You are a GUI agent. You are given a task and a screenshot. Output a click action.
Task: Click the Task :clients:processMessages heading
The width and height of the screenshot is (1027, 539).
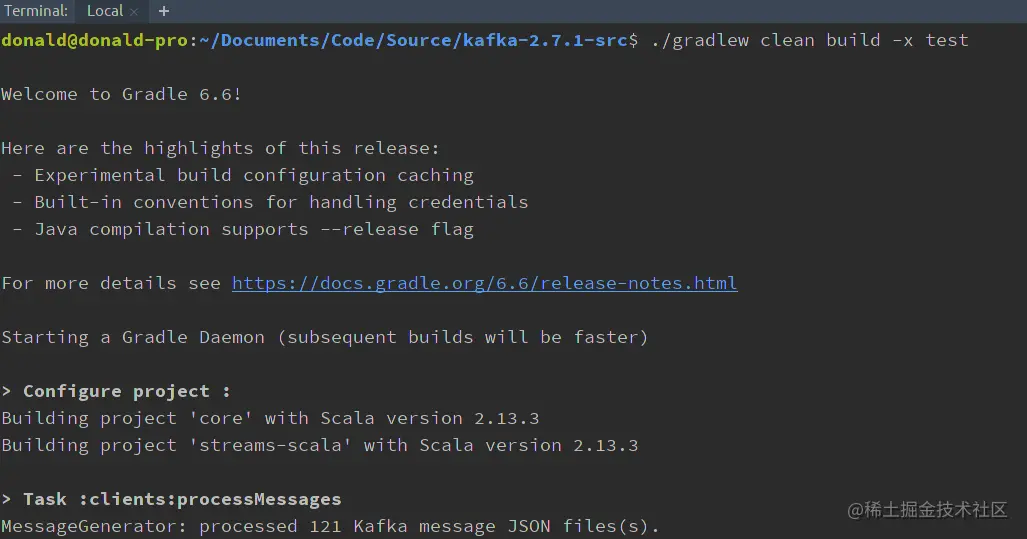pyautogui.click(x=172, y=499)
